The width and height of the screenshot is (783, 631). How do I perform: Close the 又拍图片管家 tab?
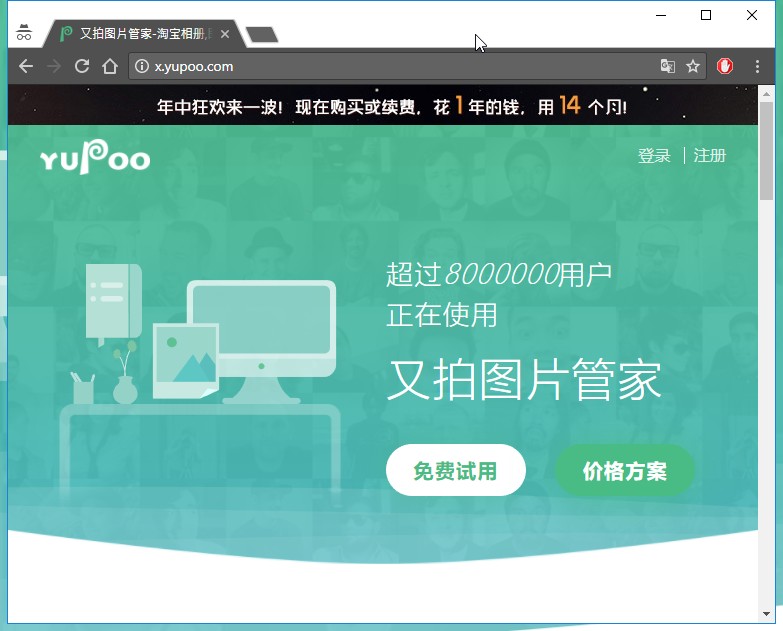[225, 34]
